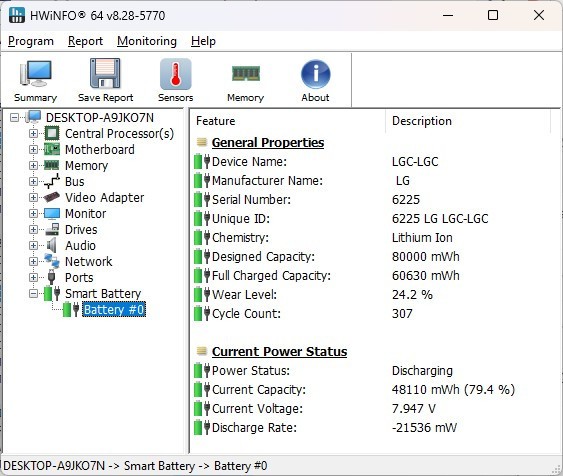Select the Drives label in tree
The height and width of the screenshot is (476, 563).
click(x=81, y=230)
